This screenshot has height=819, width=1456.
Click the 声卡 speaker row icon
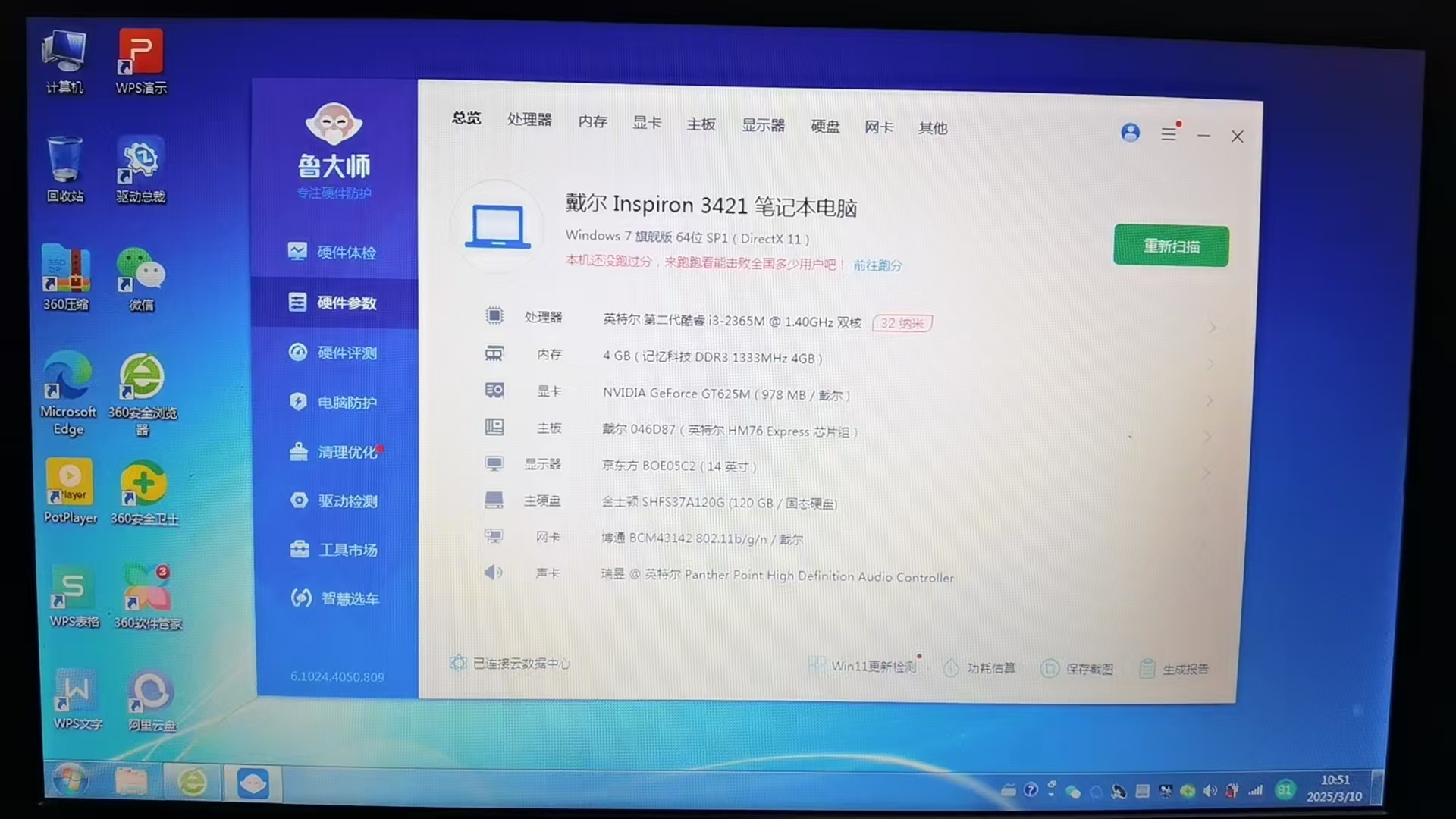pos(493,572)
